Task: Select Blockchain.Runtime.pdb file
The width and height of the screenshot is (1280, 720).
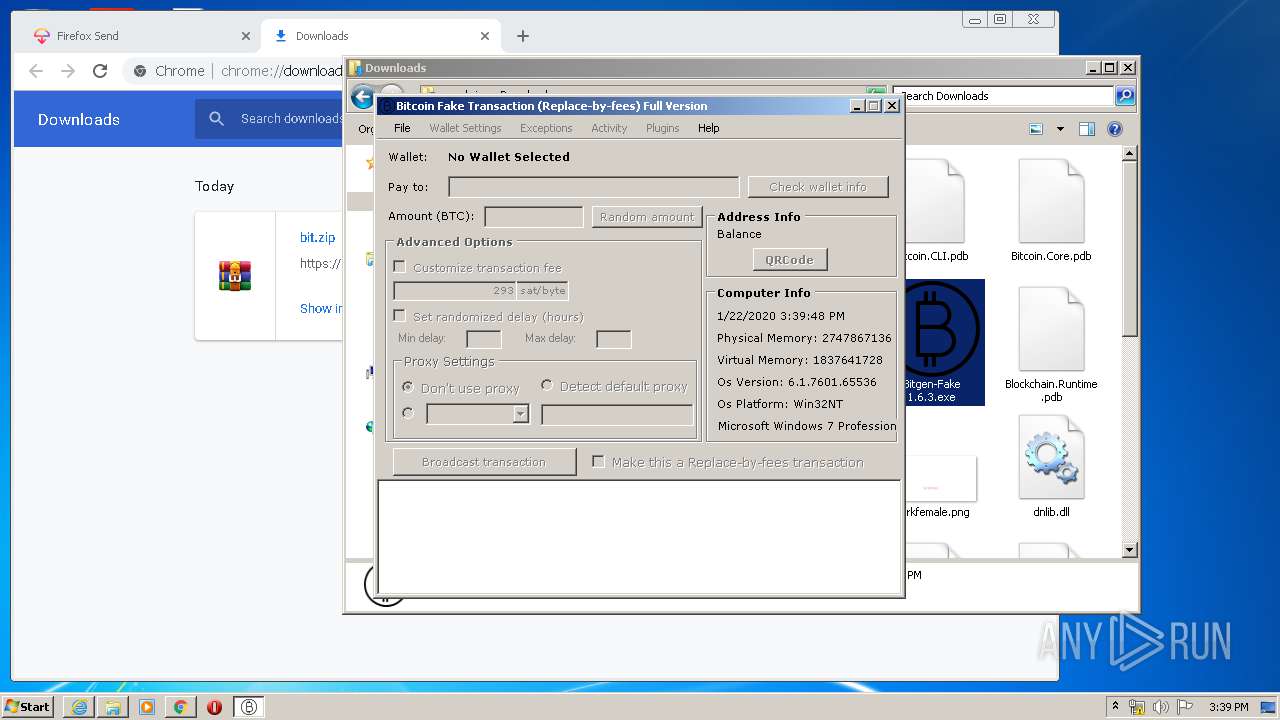Action: (1051, 345)
